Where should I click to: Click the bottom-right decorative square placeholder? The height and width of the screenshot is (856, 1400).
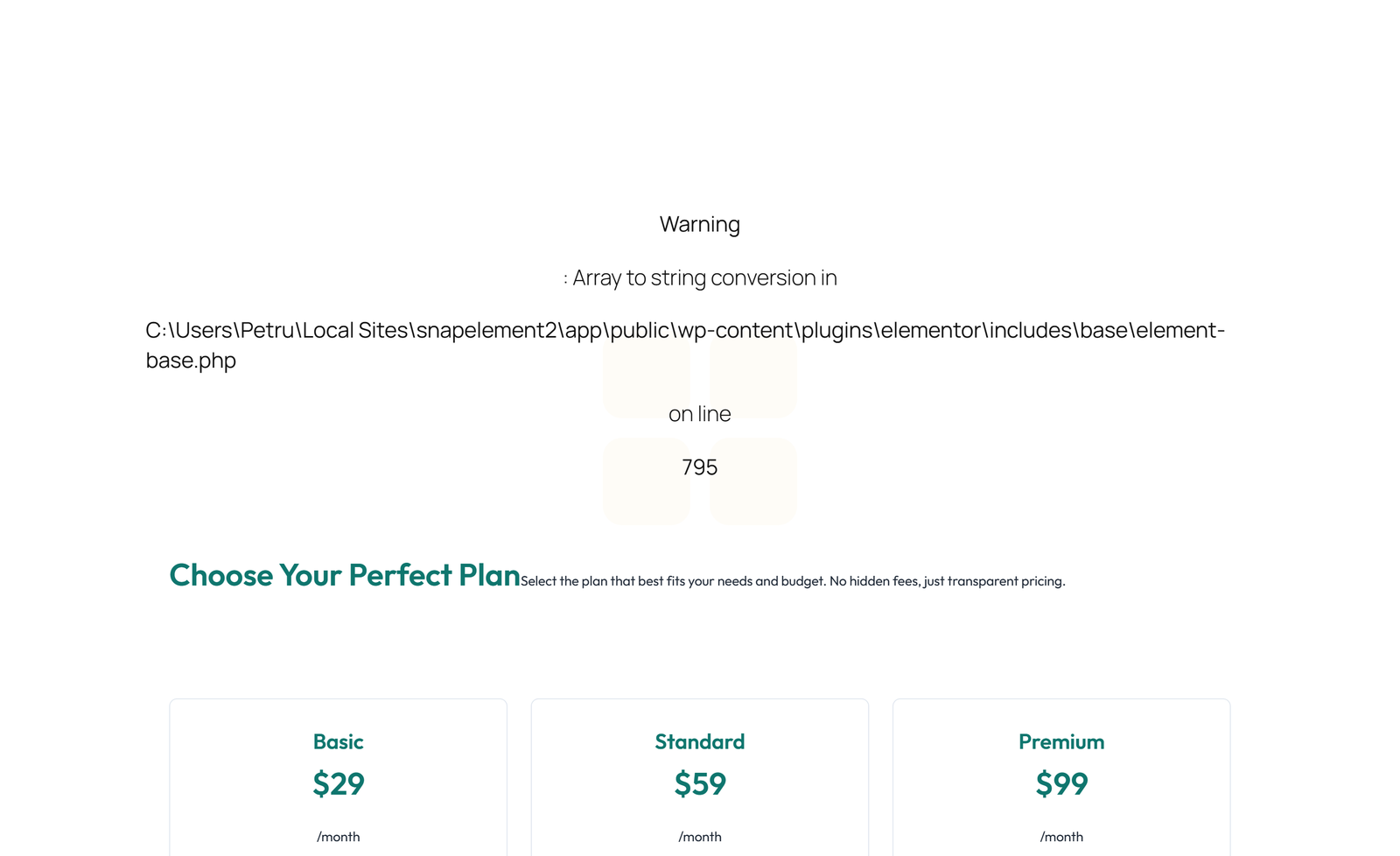click(x=752, y=481)
